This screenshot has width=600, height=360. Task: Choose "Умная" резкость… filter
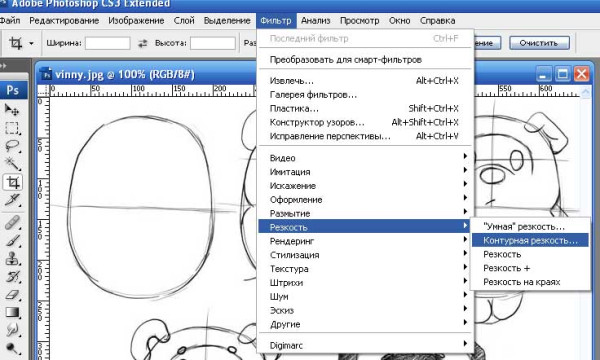click(530, 226)
